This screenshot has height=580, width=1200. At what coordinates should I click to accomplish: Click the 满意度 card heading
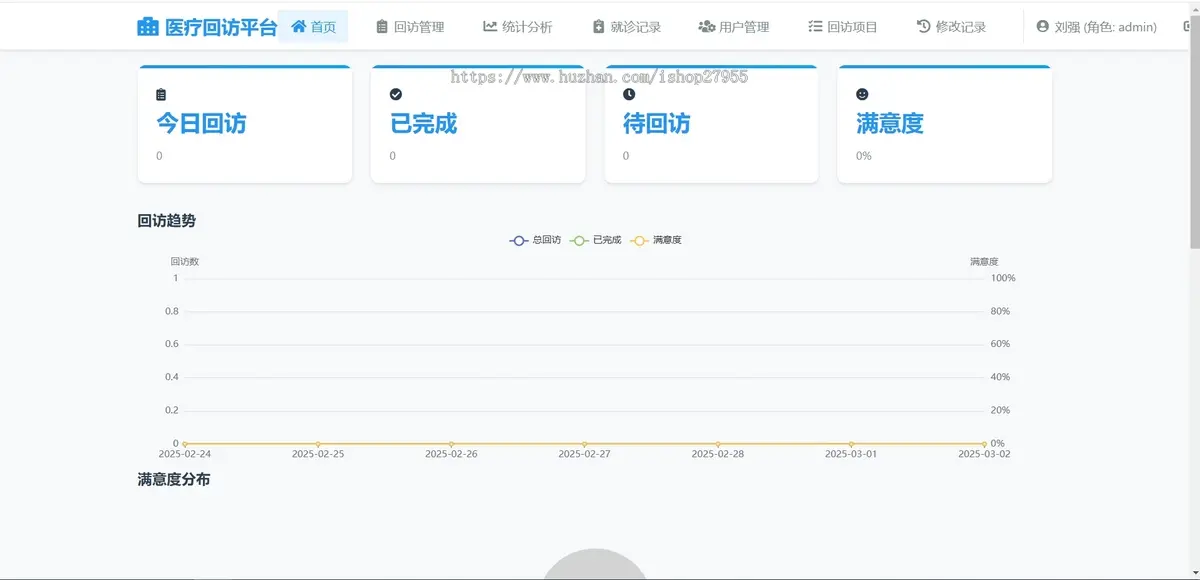890,124
